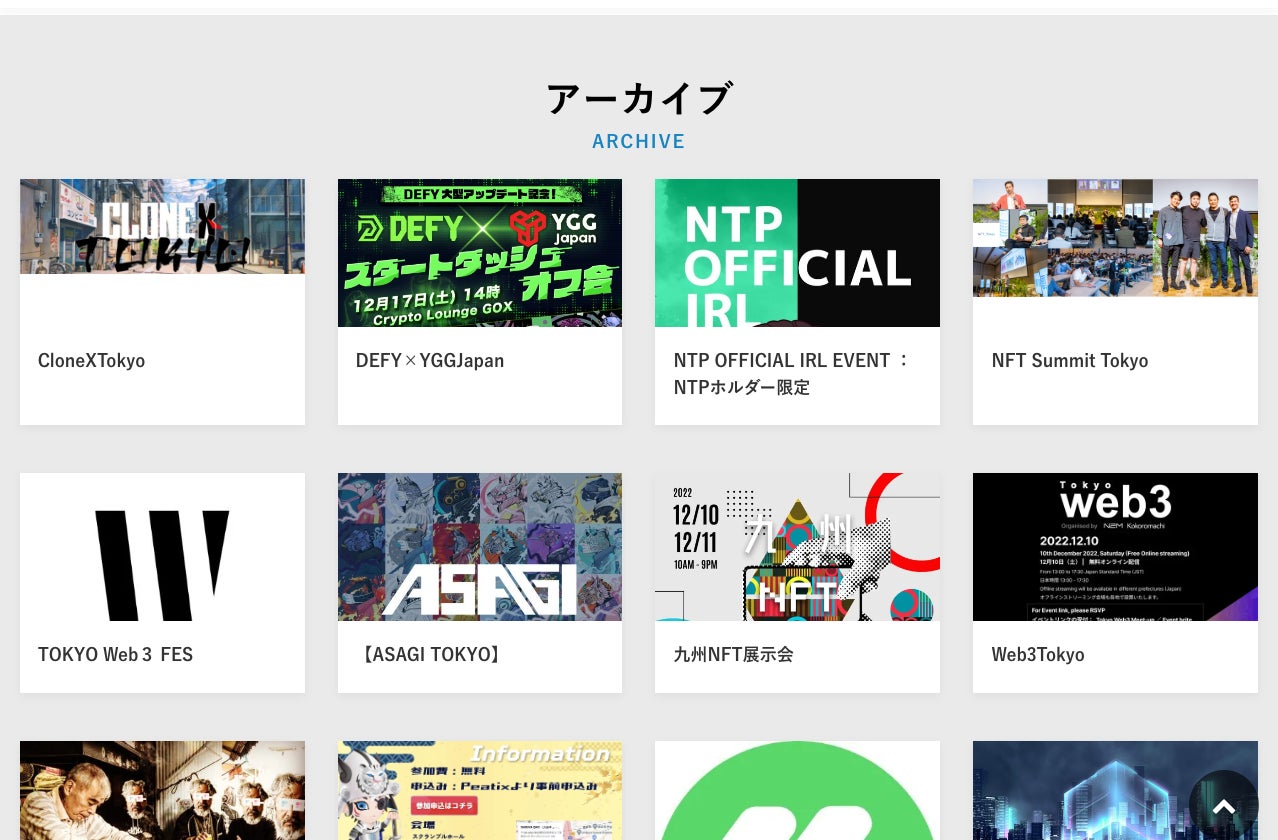
Task: Open the CloneXTokyo thumbnail image
Action: point(162,226)
